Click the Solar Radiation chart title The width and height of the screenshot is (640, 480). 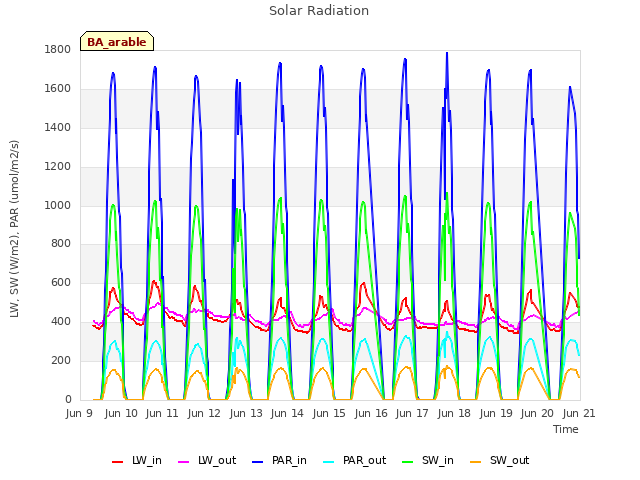tap(319, 11)
